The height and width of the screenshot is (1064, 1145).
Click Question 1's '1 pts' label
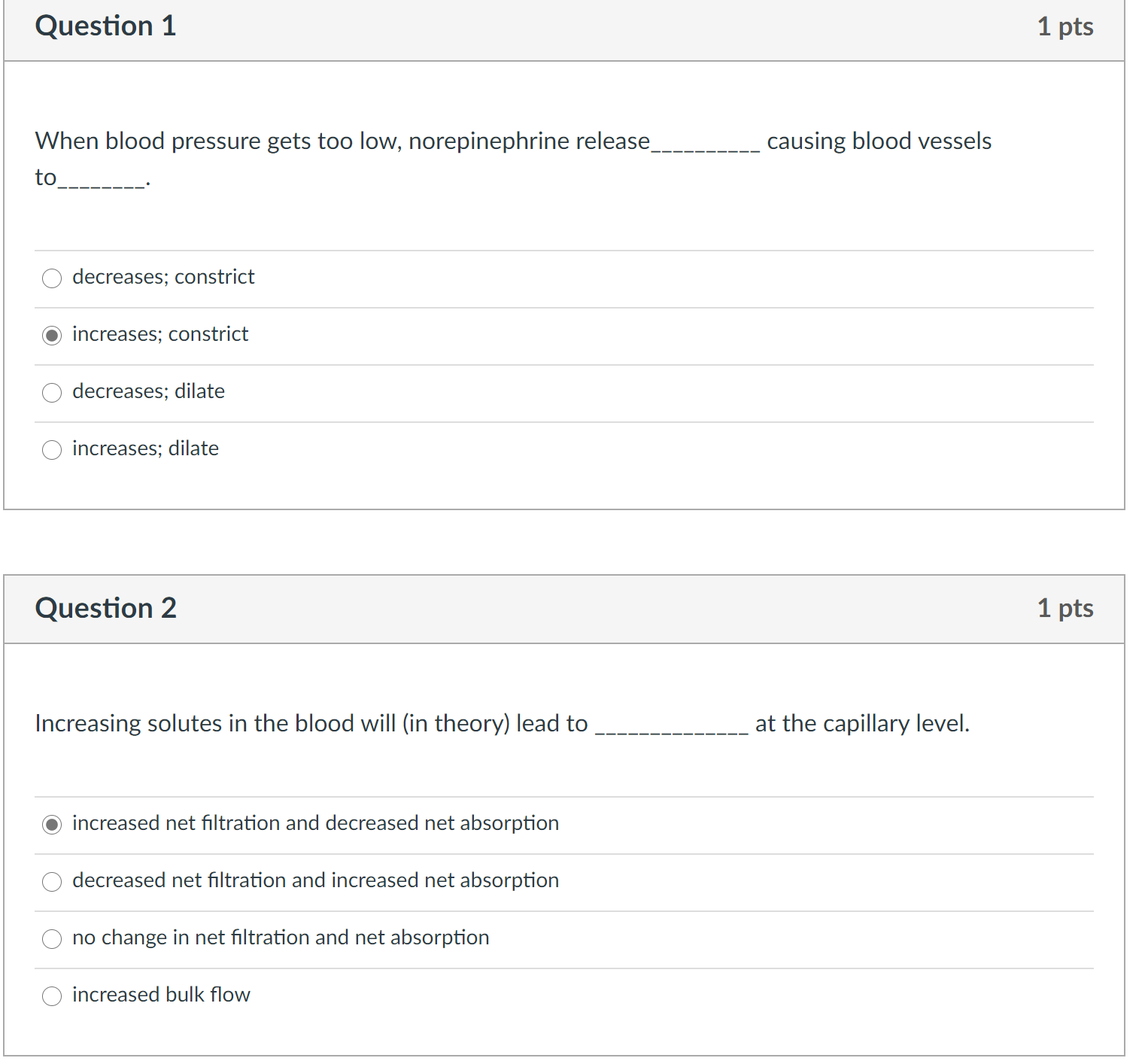1065,27
